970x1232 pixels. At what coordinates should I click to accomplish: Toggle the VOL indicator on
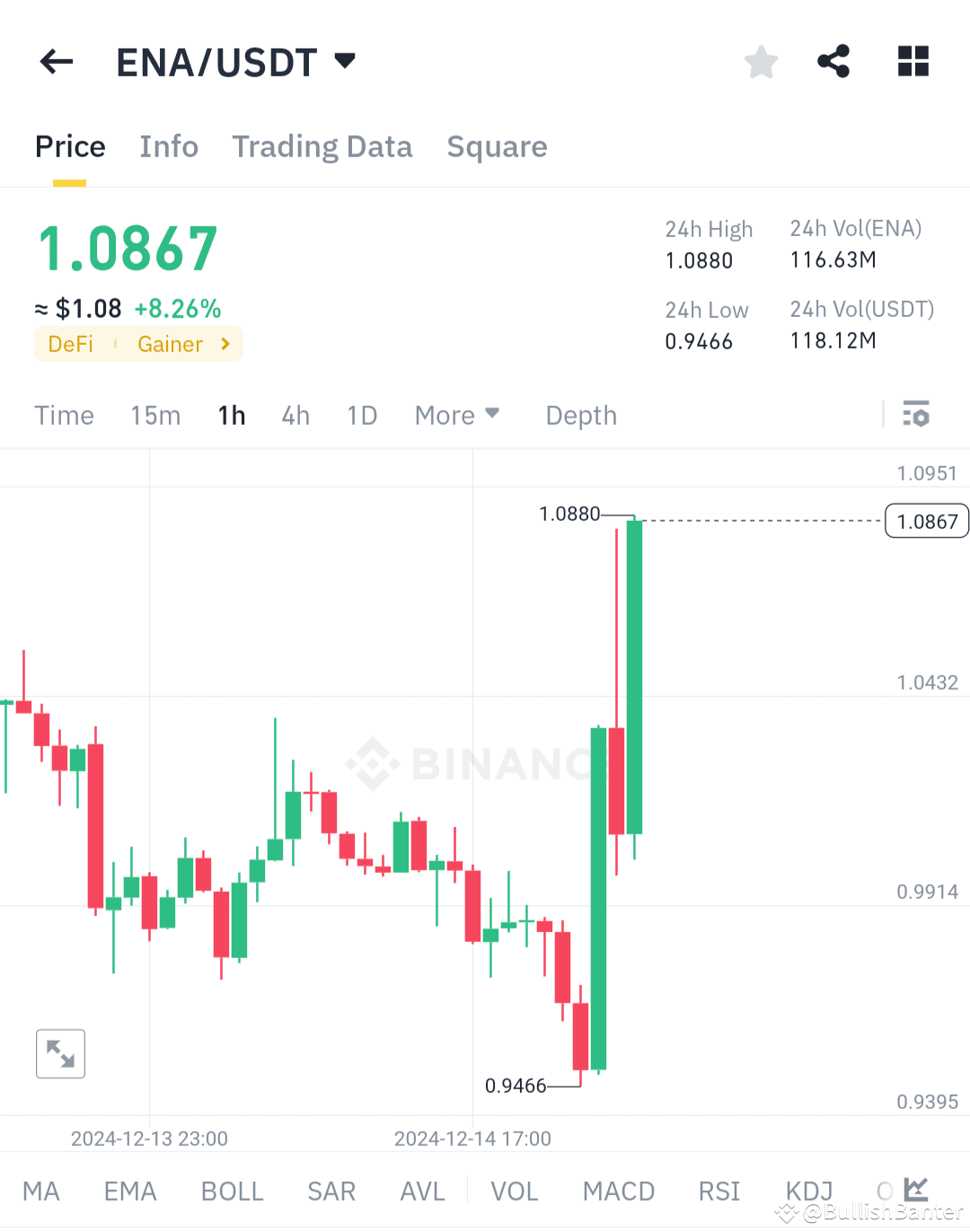514,1191
